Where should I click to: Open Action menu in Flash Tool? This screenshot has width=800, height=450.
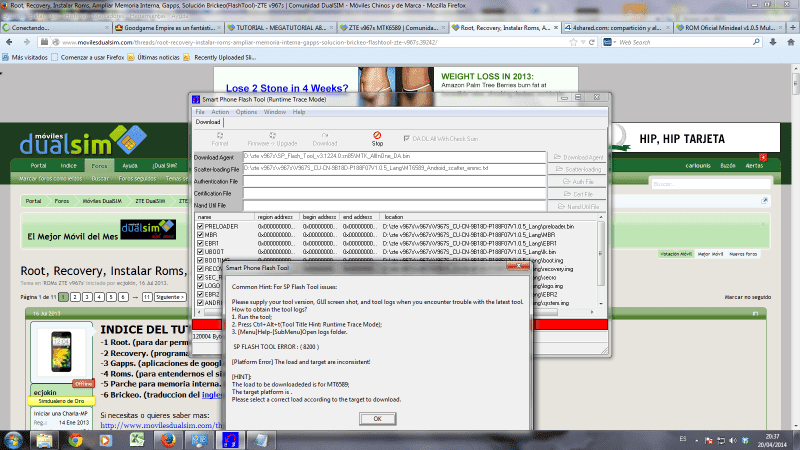tap(220, 112)
